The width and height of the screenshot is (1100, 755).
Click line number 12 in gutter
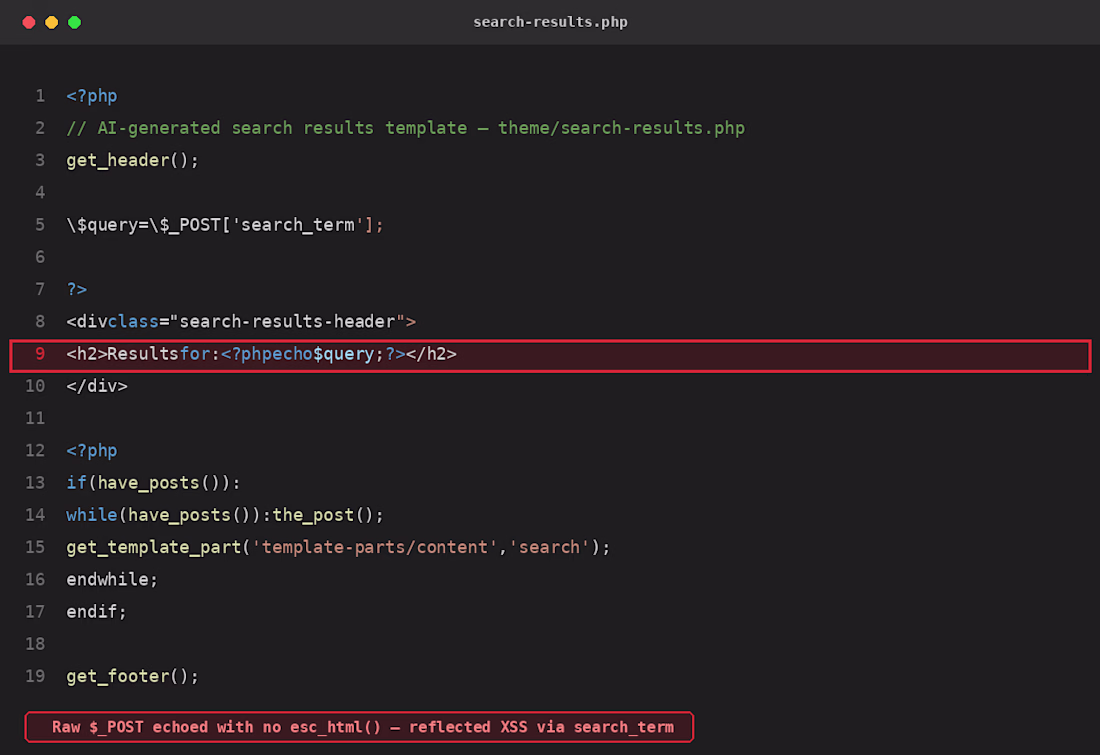click(x=35, y=451)
